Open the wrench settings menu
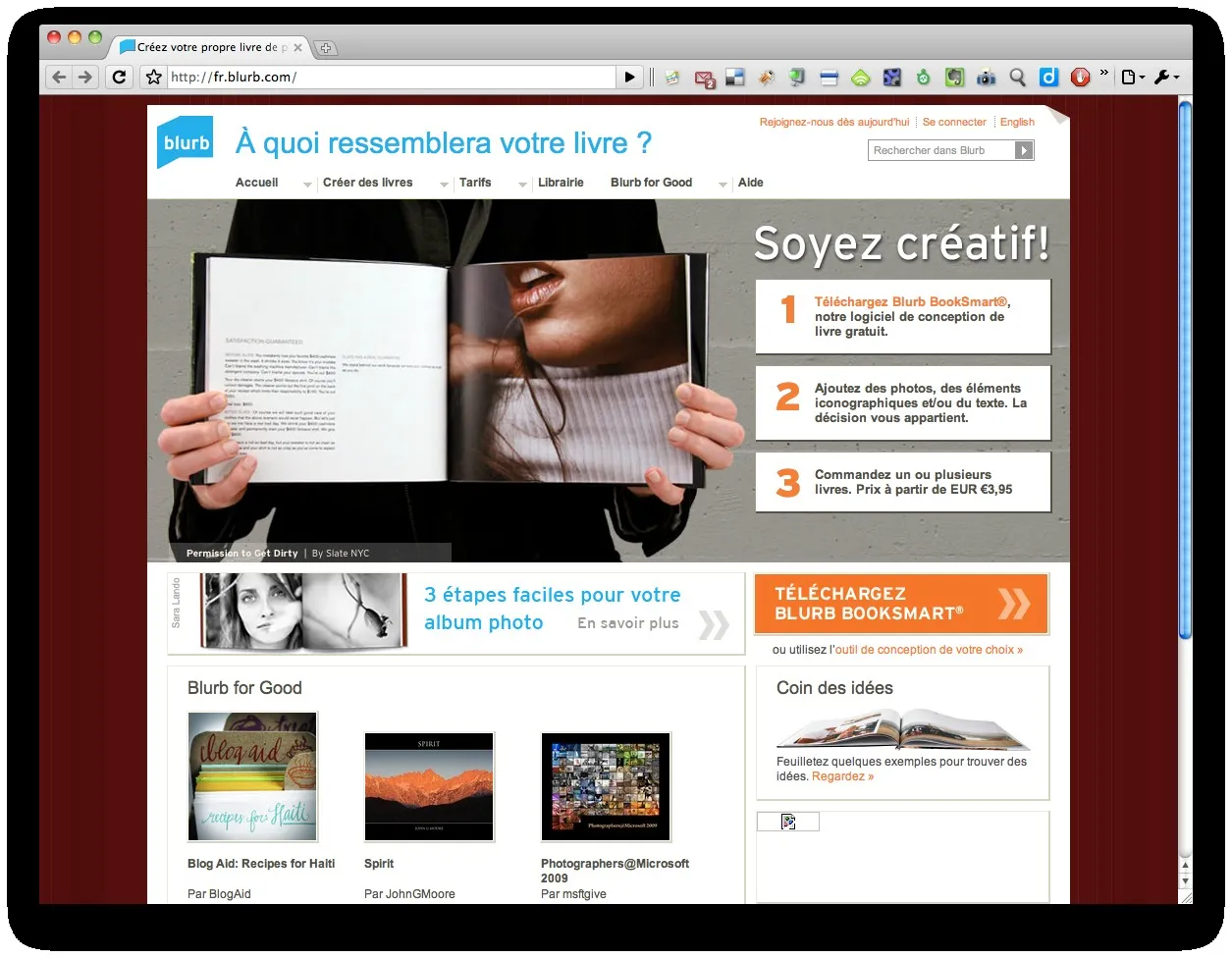 click(x=1166, y=77)
